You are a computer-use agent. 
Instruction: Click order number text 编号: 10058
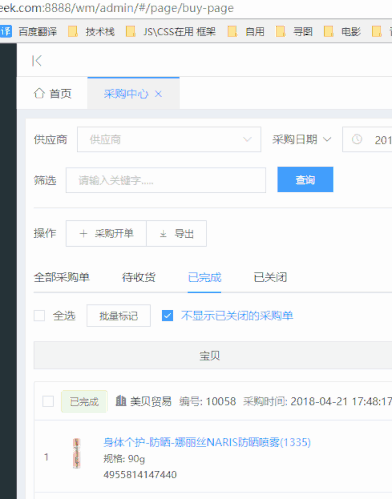[208, 401]
